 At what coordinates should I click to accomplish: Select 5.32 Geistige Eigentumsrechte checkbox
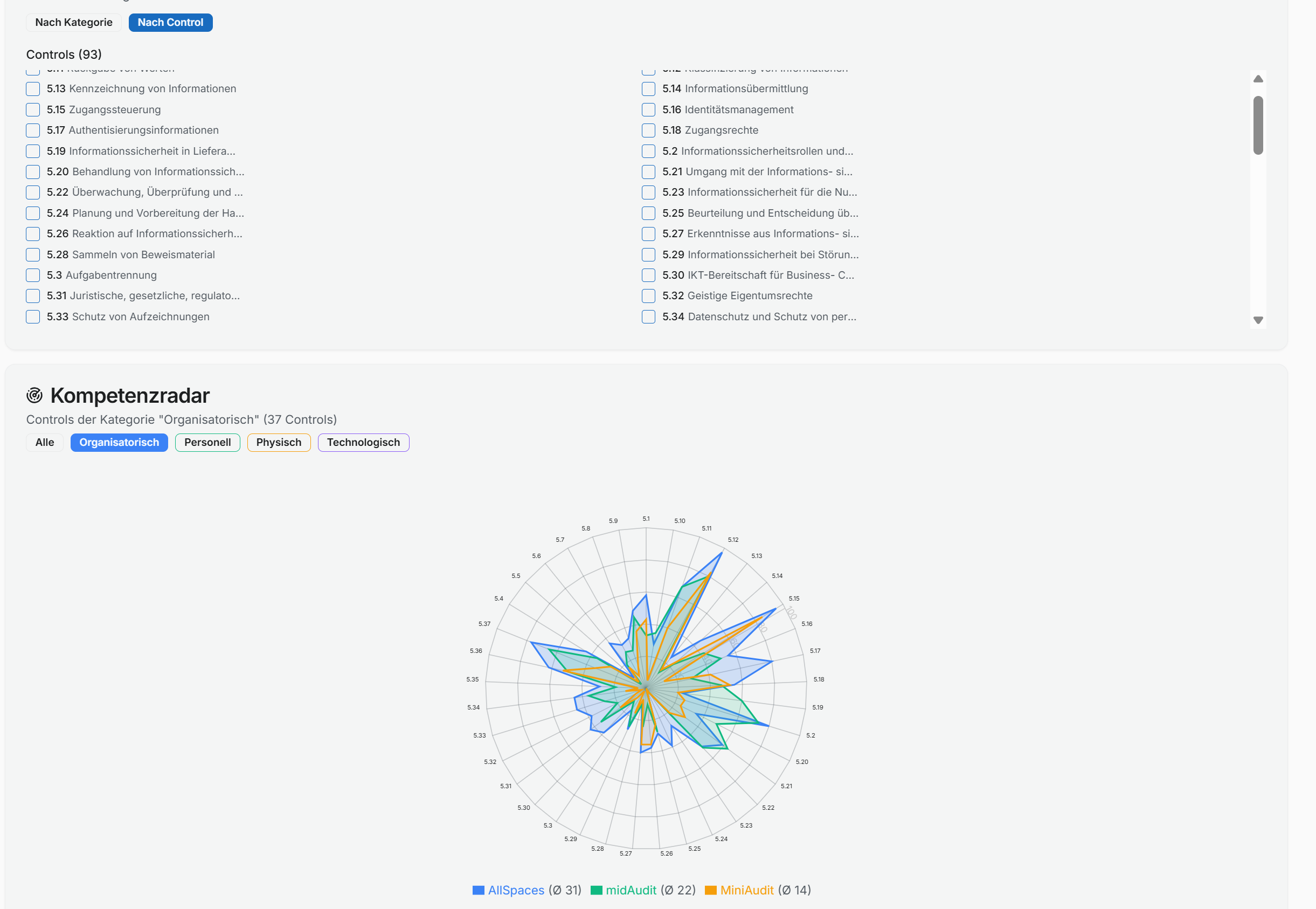648,296
